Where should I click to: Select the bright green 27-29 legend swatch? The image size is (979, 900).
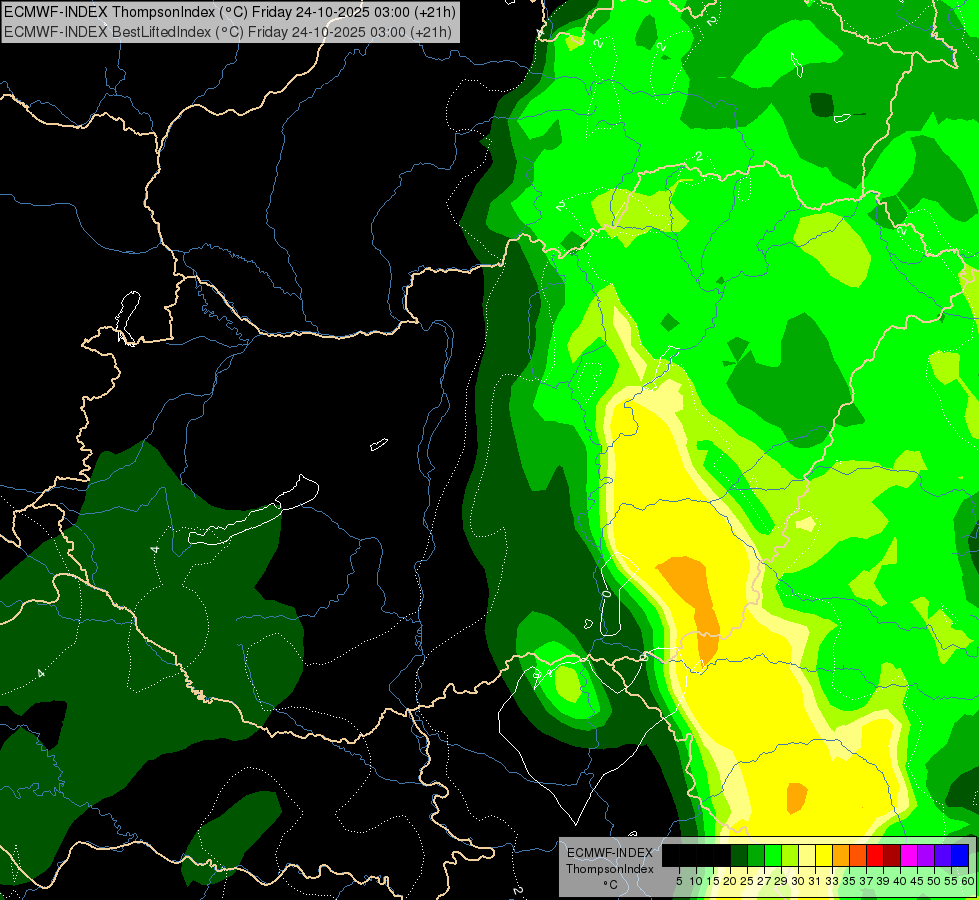[773, 855]
